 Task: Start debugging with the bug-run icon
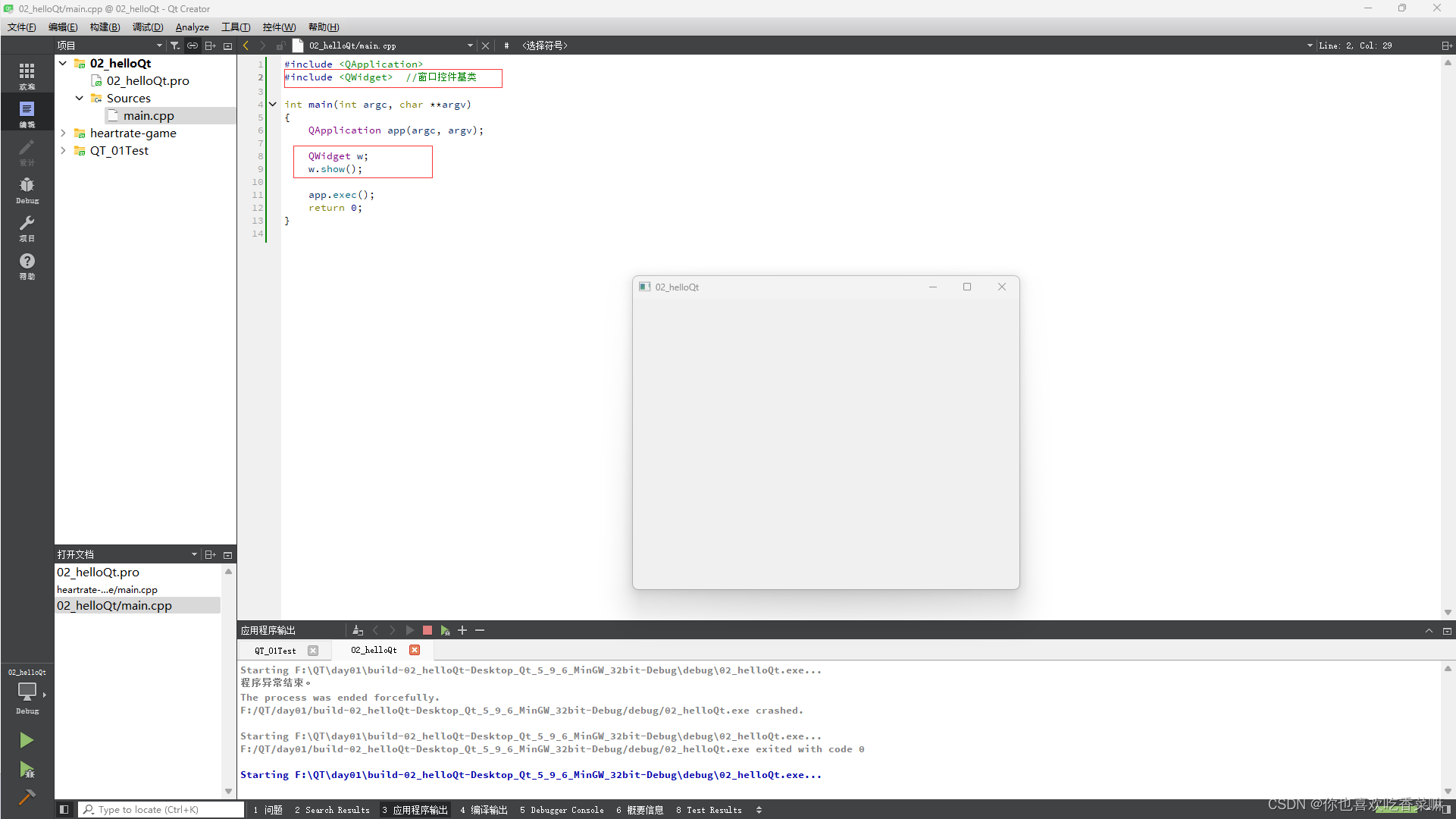[27, 770]
